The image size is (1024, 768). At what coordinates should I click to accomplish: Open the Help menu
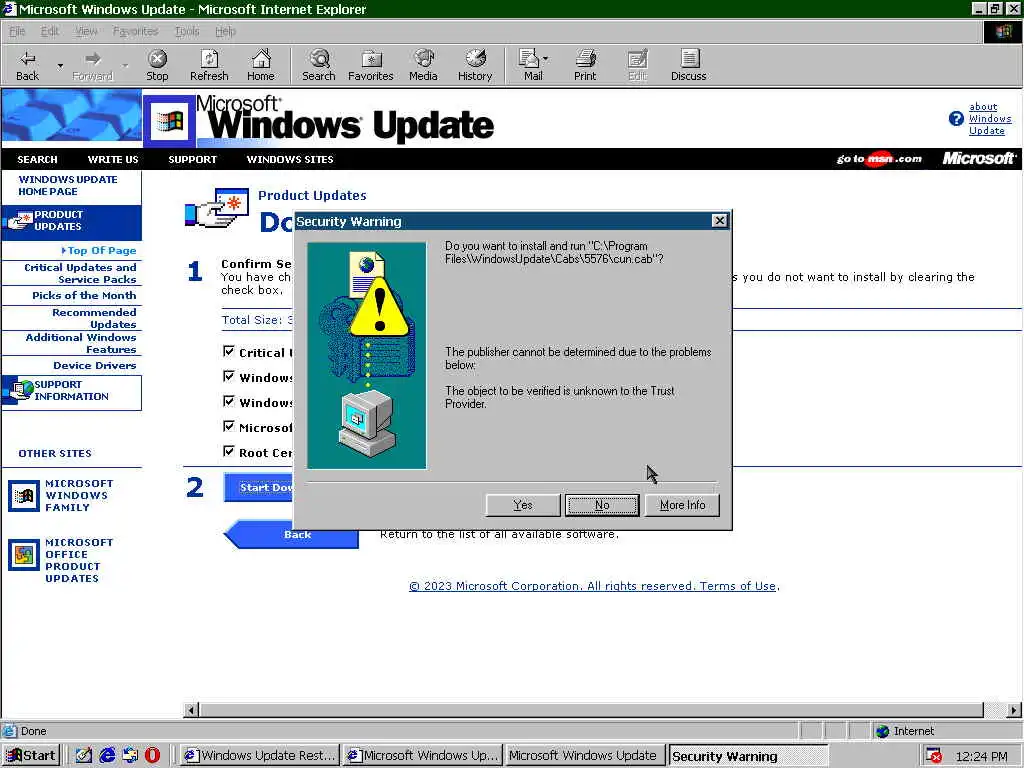225,31
